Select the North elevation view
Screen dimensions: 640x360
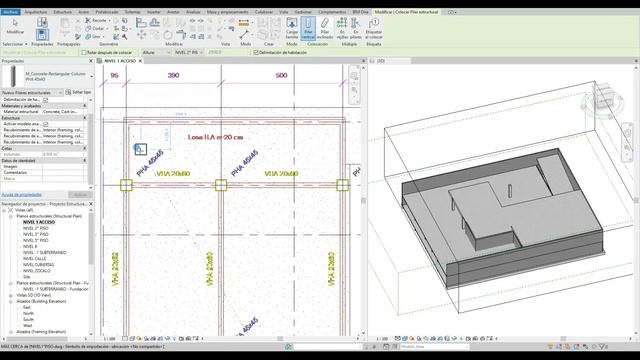28,313
